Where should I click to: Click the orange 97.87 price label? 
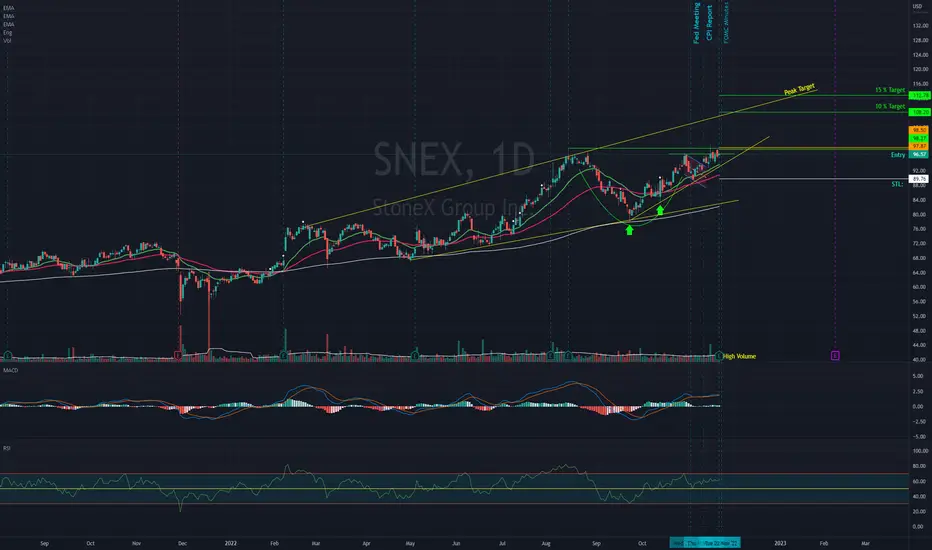(x=919, y=146)
